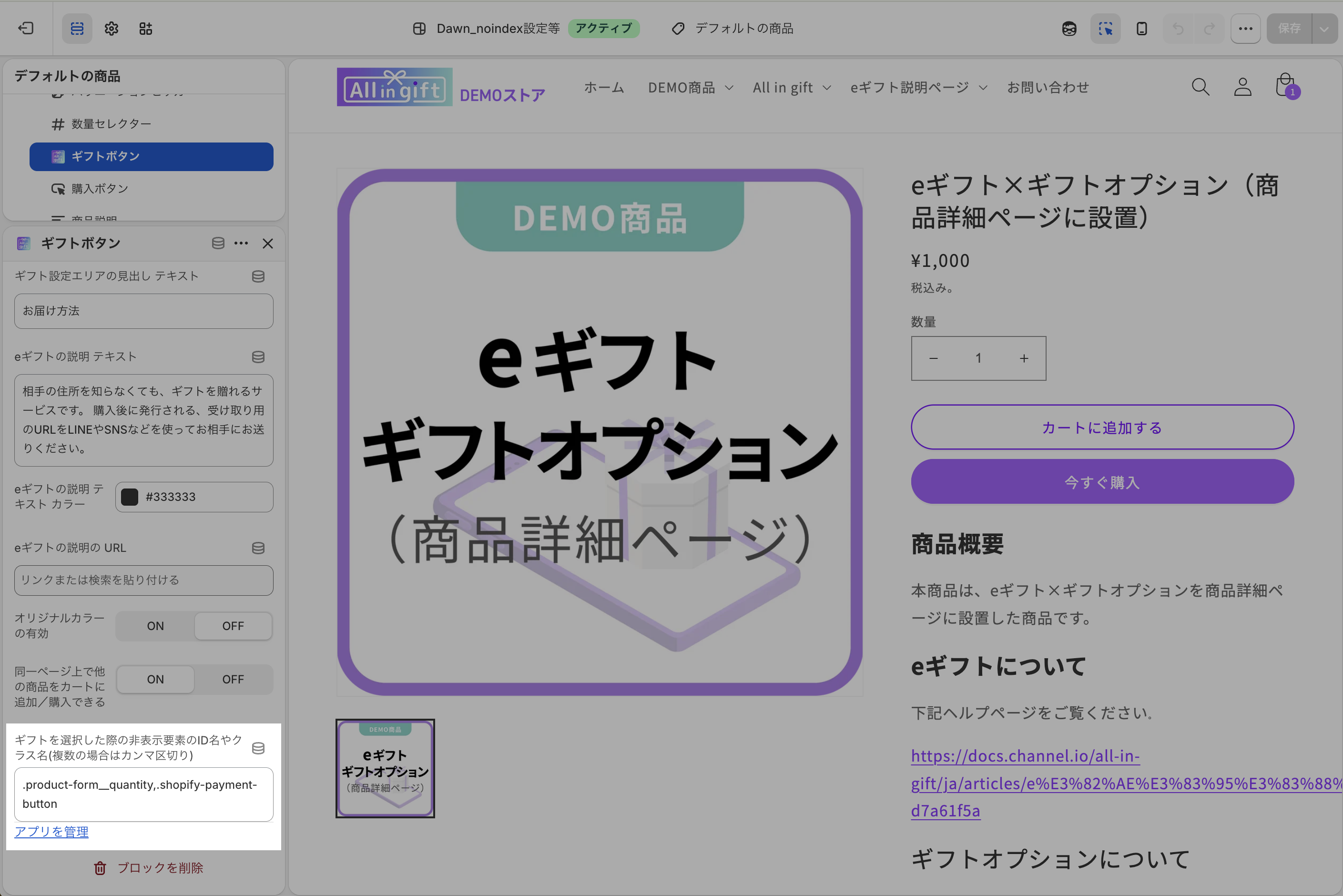Open the app embeds icon
1343x896 pixels.
(146, 29)
